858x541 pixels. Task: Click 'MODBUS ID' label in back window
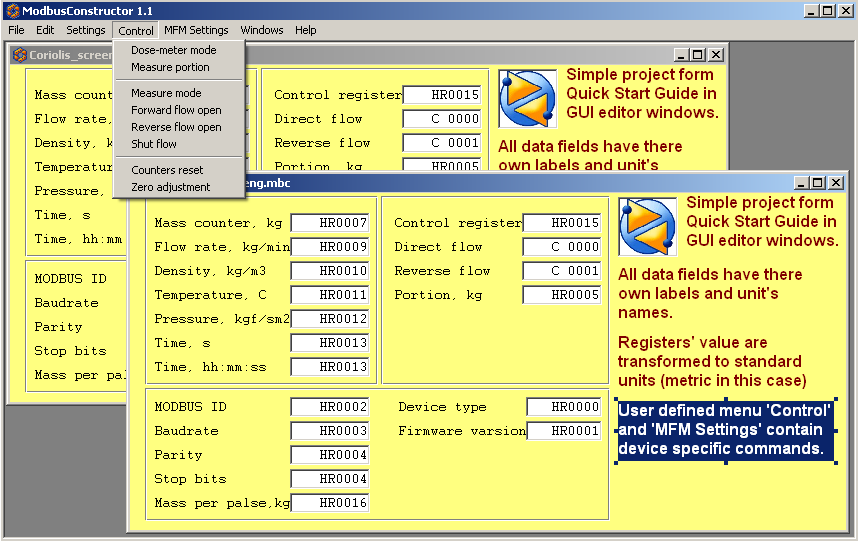point(70,279)
